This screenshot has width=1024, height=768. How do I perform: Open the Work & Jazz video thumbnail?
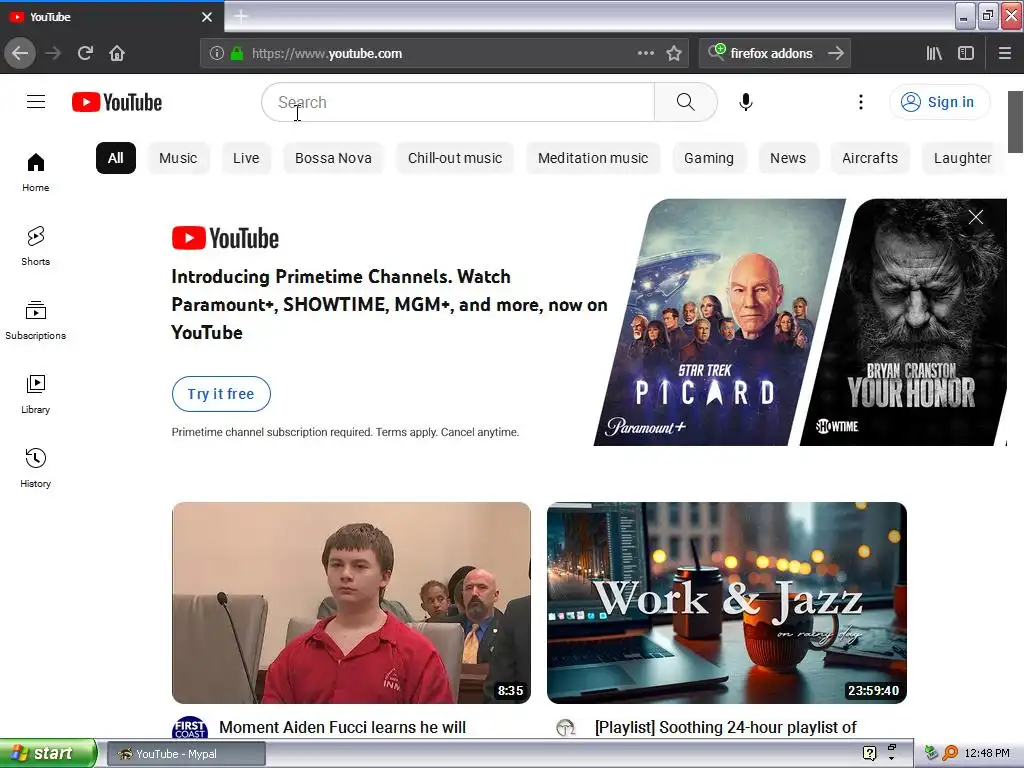(x=727, y=603)
